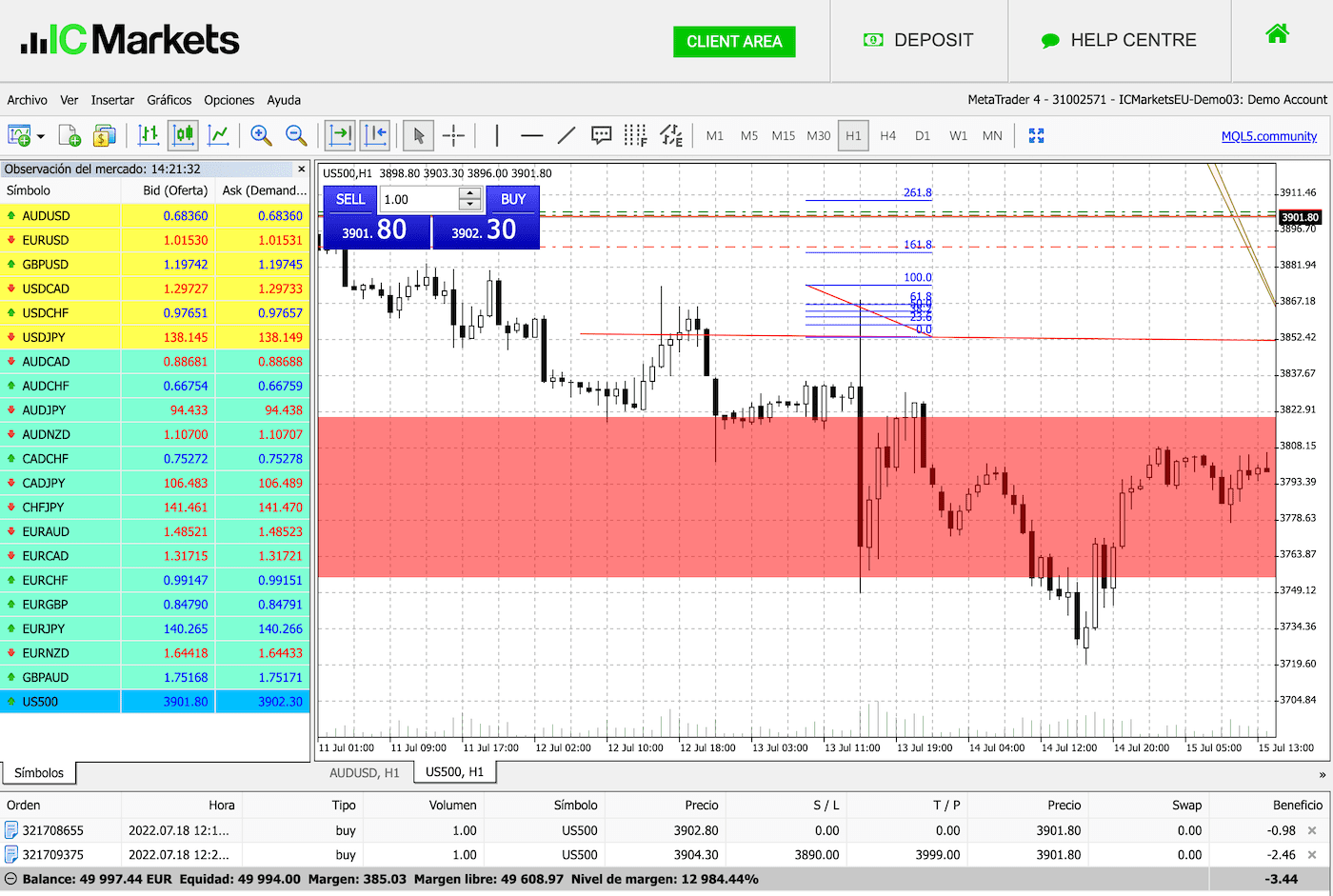Open the Ayuda menu
This screenshot has height=896, width=1333.
[284, 100]
